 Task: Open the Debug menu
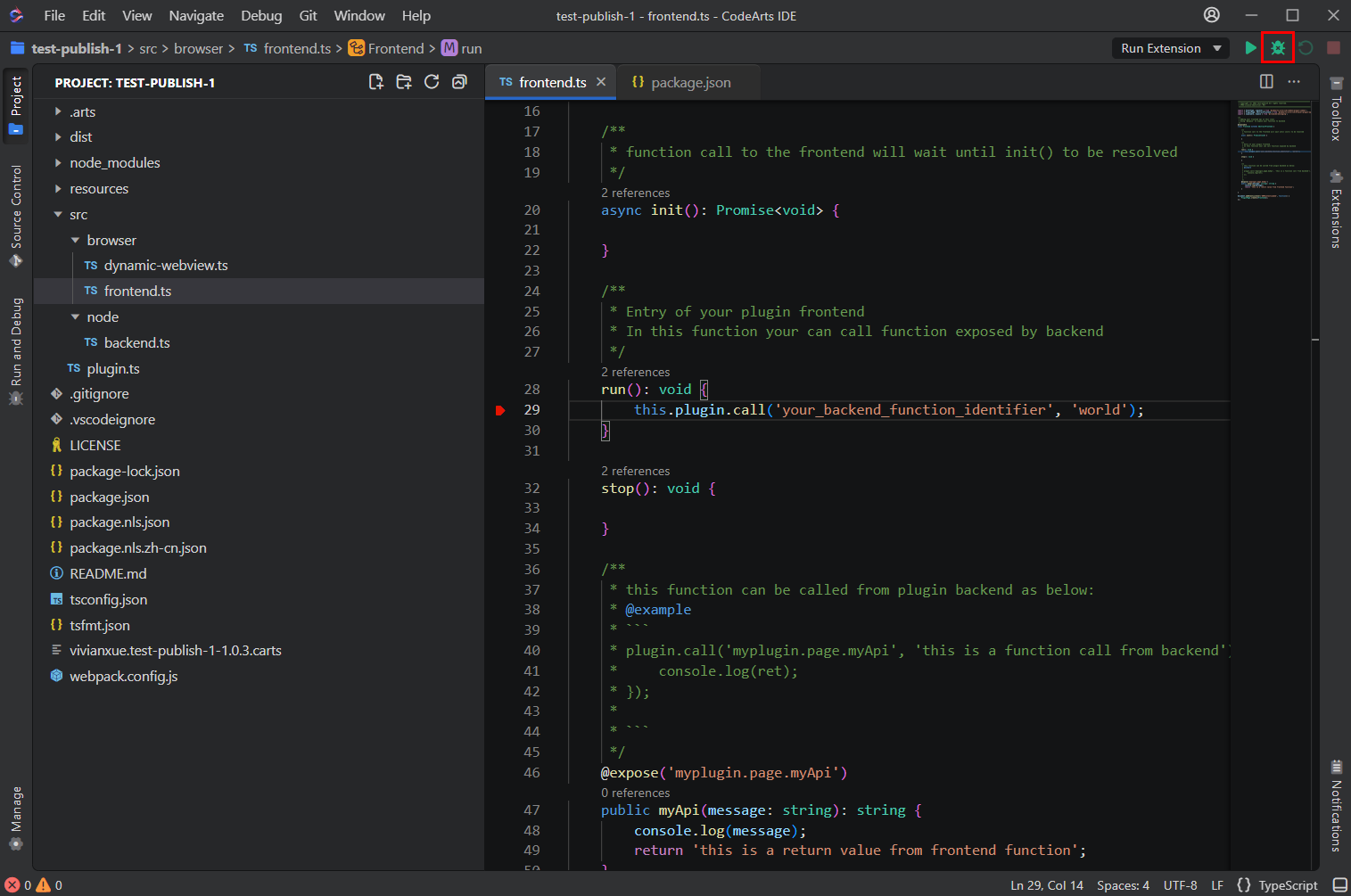click(260, 15)
